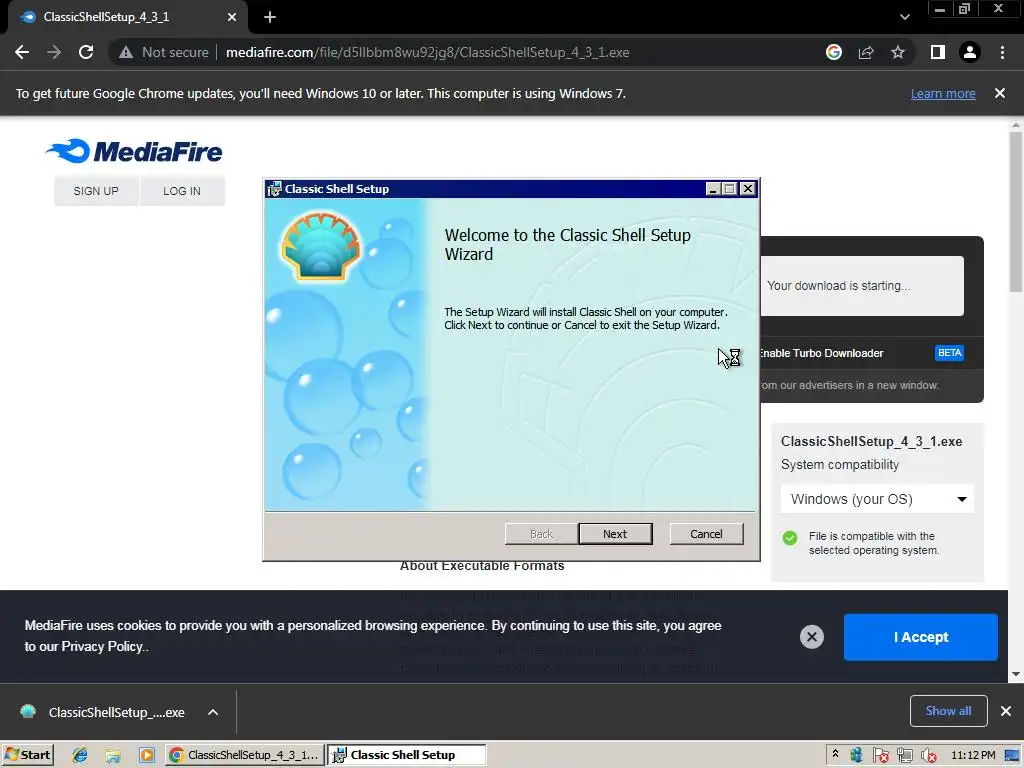1024x768 pixels.
Task: Close the Chrome downloads bar
Action: pos(1006,711)
